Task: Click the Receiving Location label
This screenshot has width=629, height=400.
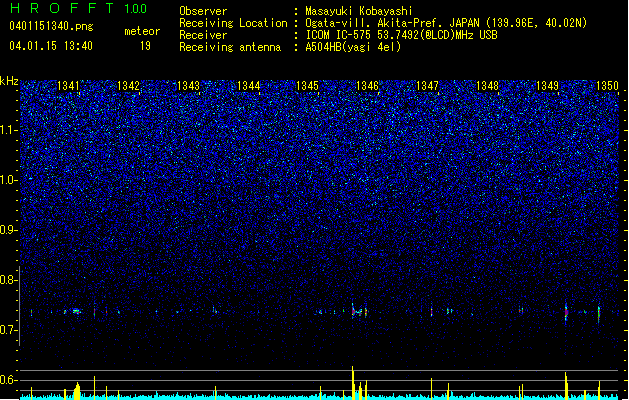Action: tap(233, 23)
